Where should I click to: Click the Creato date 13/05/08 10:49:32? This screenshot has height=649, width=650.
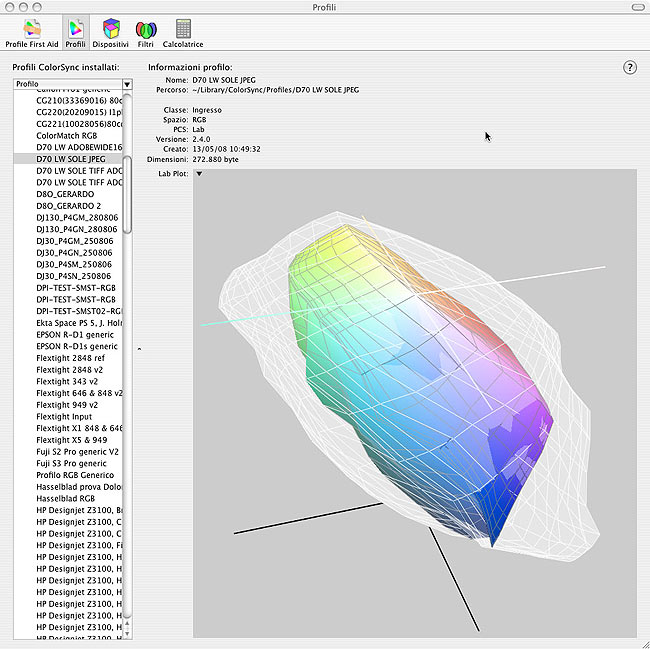[x=226, y=149]
